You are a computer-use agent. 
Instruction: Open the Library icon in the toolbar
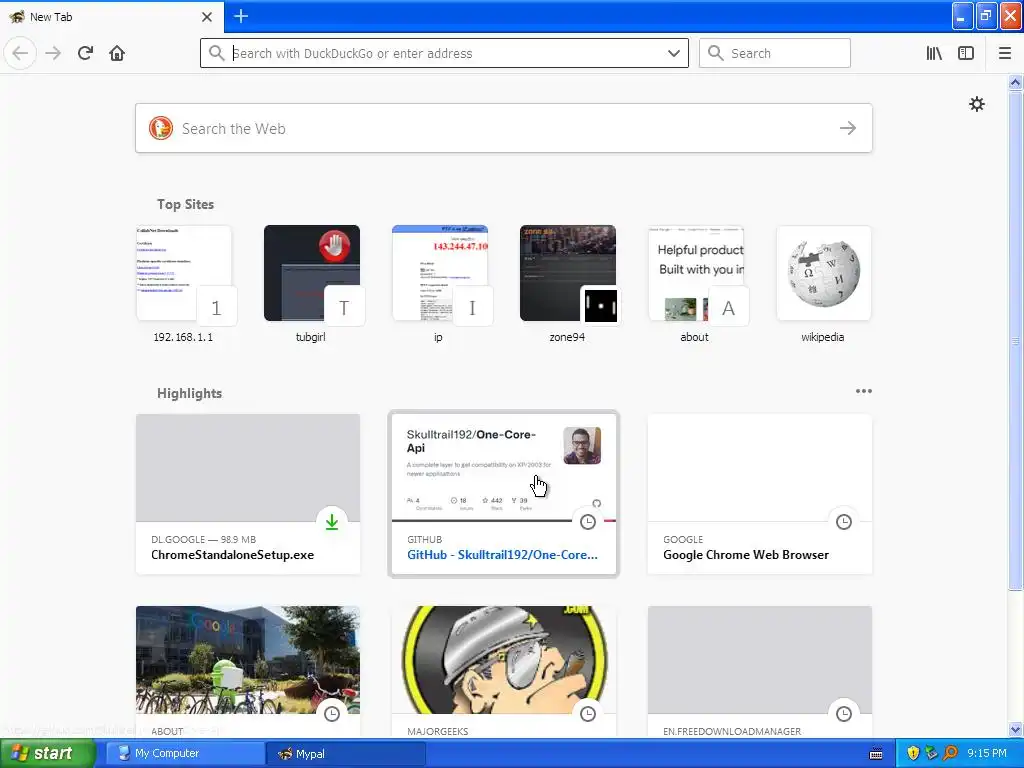(934, 53)
